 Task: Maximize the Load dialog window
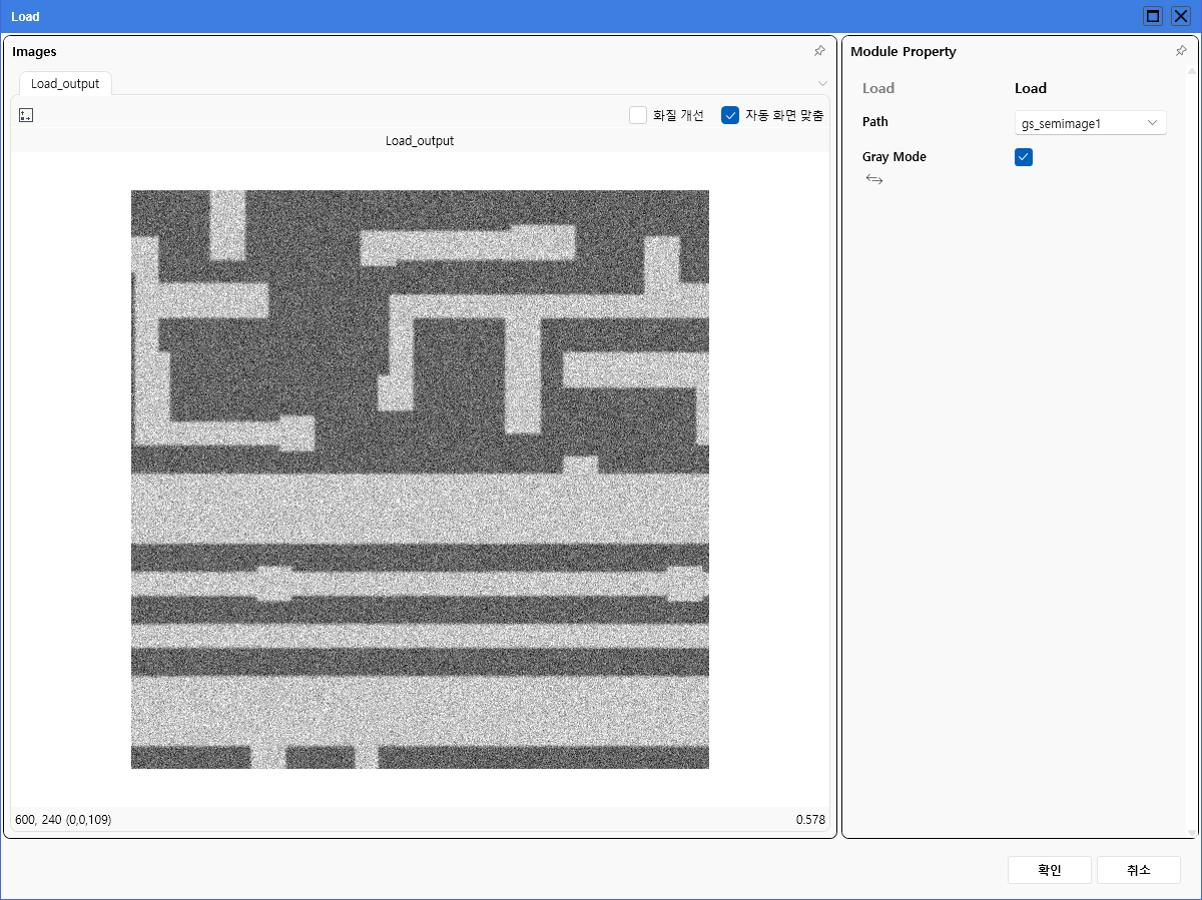[1153, 16]
